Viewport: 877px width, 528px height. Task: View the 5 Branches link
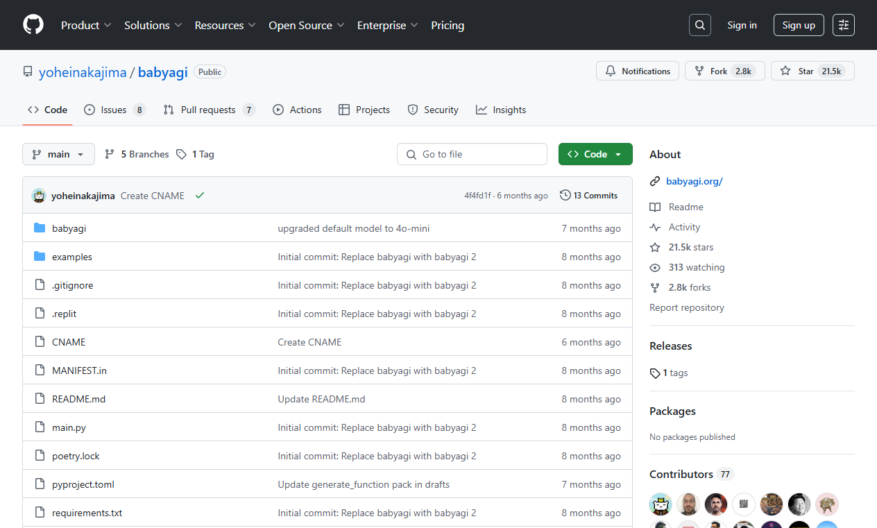137,154
